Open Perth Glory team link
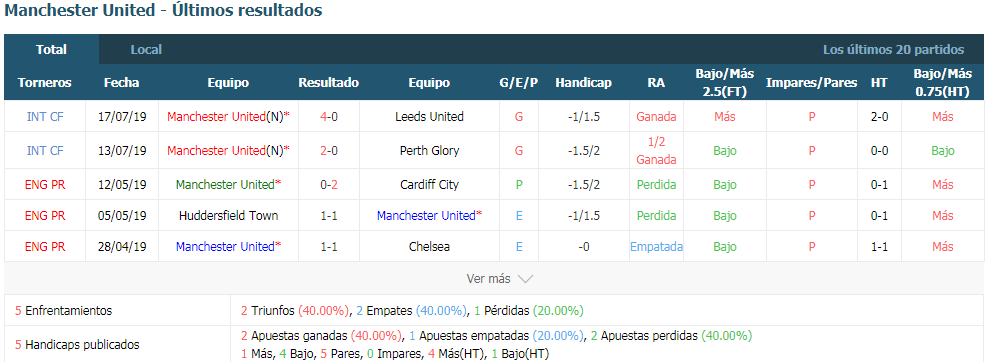This screenshot has height=362, width=994. coord(429,151)
